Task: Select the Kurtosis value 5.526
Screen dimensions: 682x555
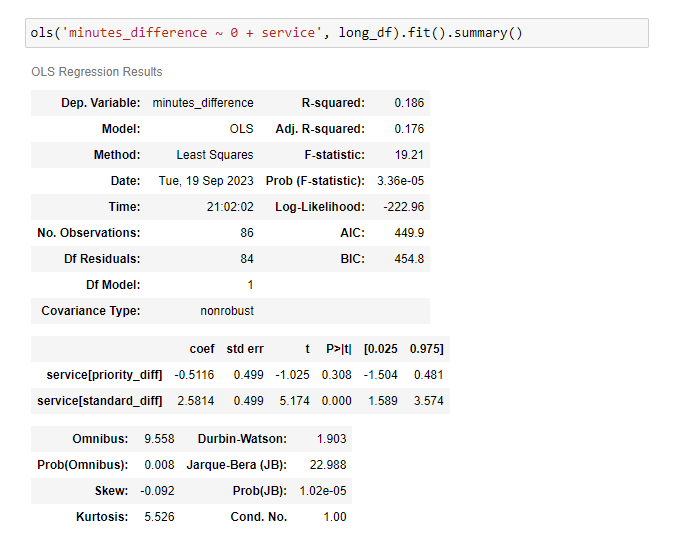Action: click(x=159, y=517)
